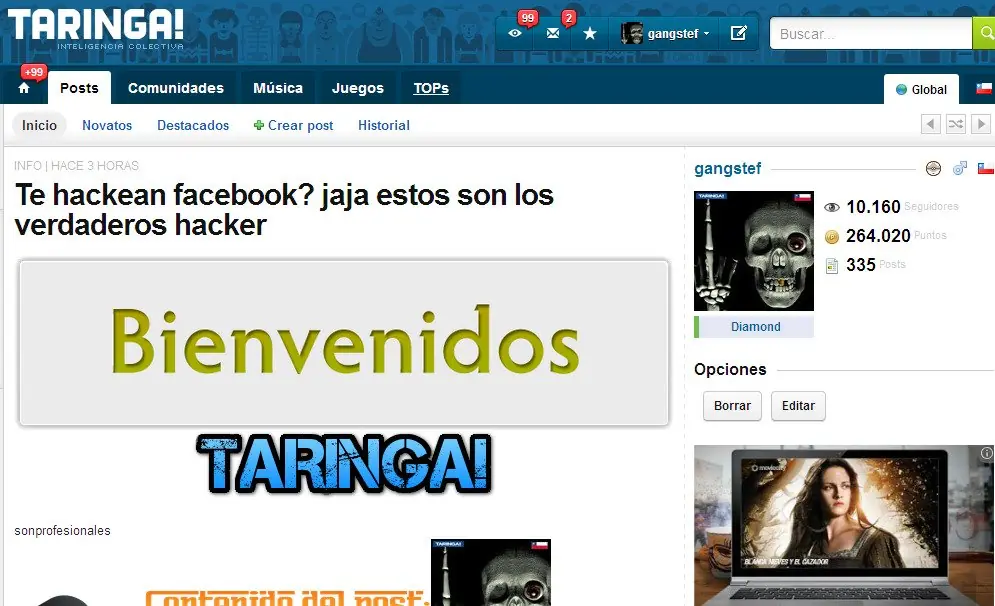This screenshot has height=606, width=995.
Task: Open gangstef skull avatar in sidebar
Action: pyautogui.click(x=754, y=251)
